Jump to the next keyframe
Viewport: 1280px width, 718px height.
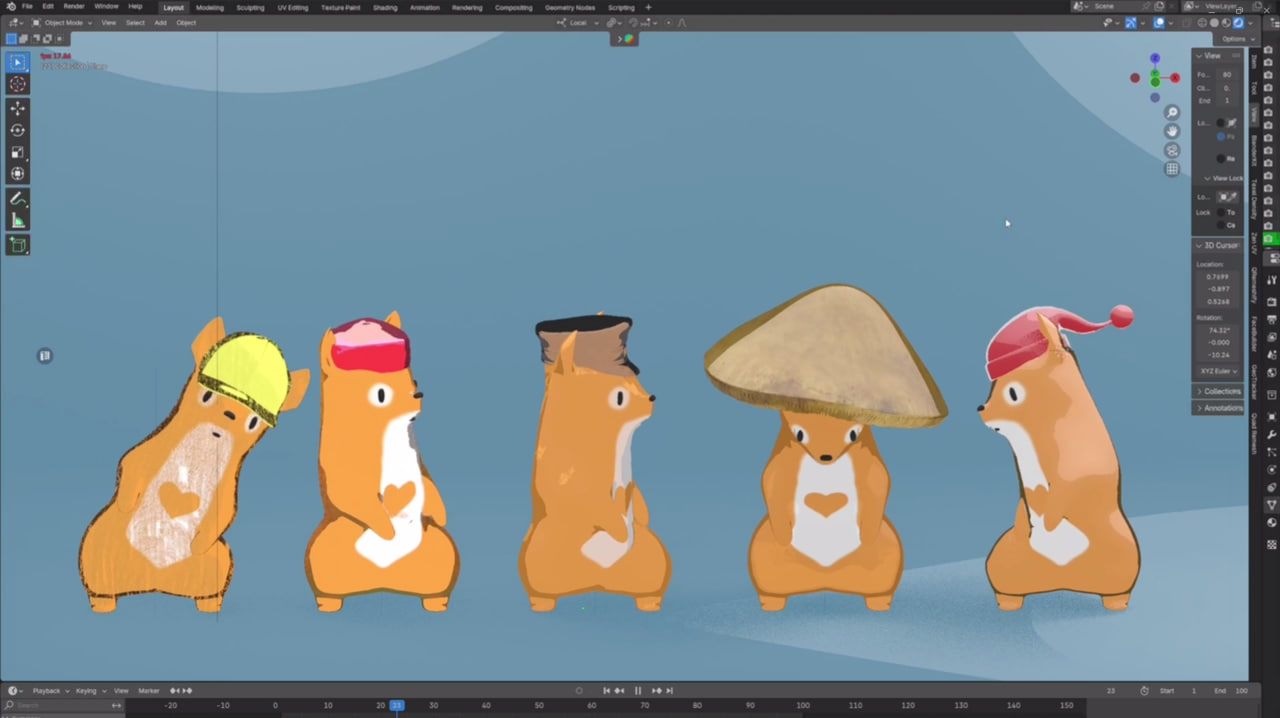(x=656, y=690)
